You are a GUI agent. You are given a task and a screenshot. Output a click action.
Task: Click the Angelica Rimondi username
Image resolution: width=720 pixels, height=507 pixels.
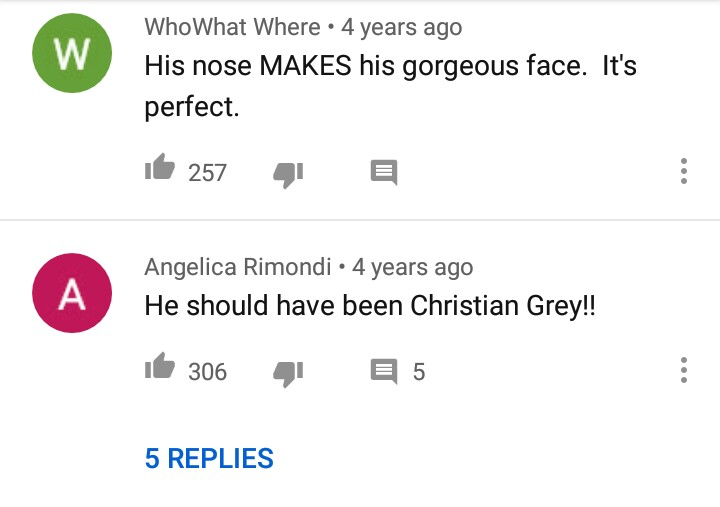(x=238, y=267)
